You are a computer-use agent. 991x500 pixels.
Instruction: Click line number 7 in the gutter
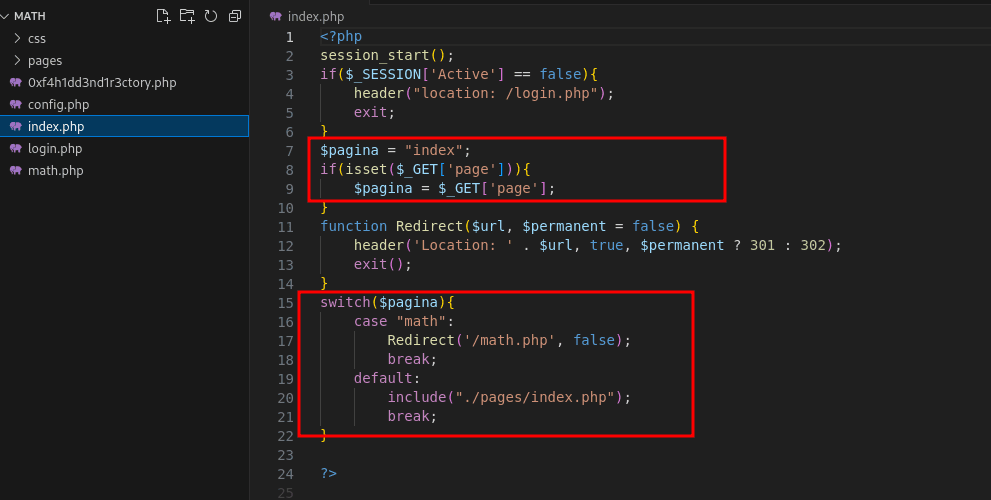click(x=289, y=150)
